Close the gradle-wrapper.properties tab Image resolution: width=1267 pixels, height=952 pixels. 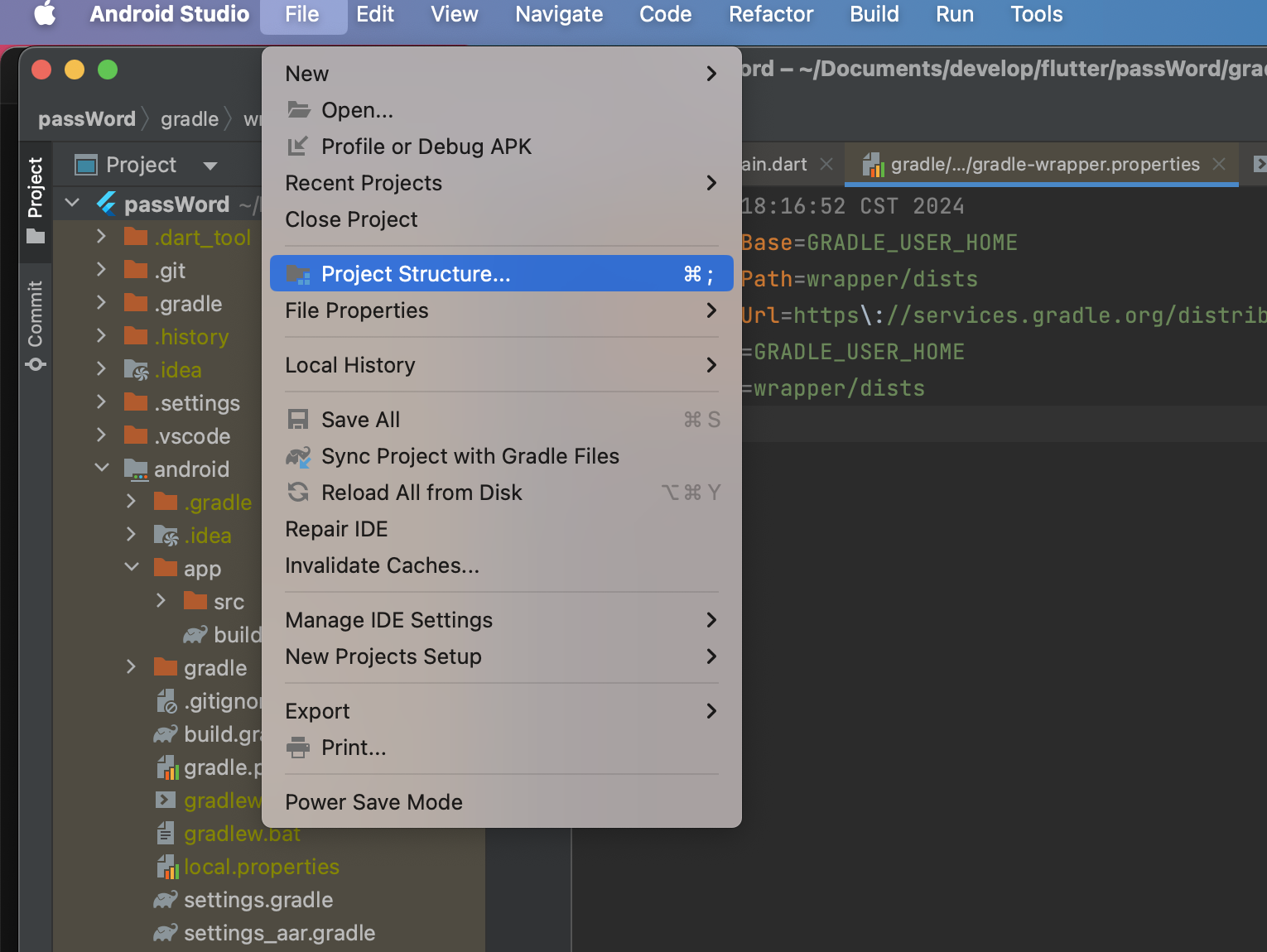[x=1219, y=164]
